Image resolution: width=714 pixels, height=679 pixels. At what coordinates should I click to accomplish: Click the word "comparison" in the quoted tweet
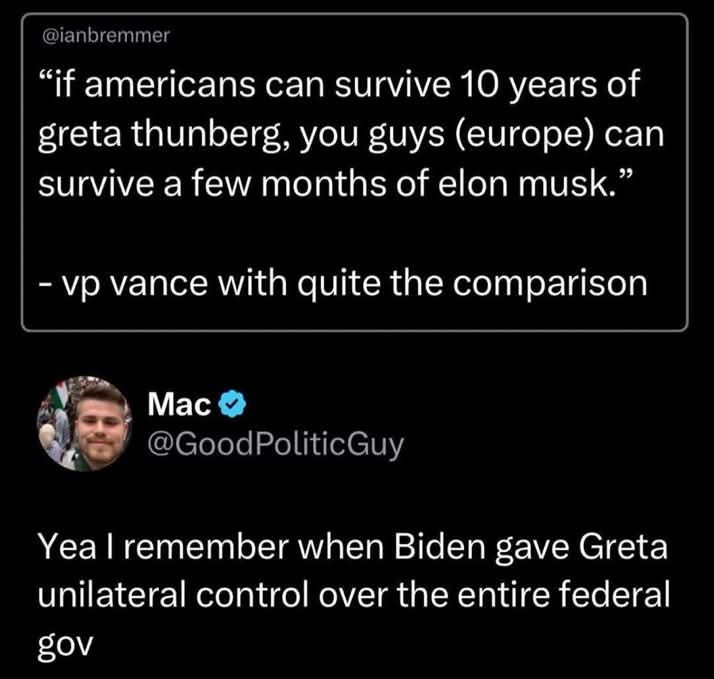tap(550, 285)
